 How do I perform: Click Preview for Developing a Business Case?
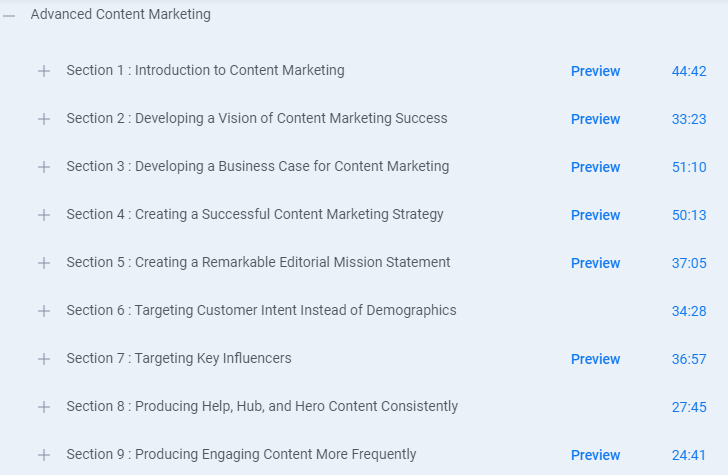tap(595, 167)
